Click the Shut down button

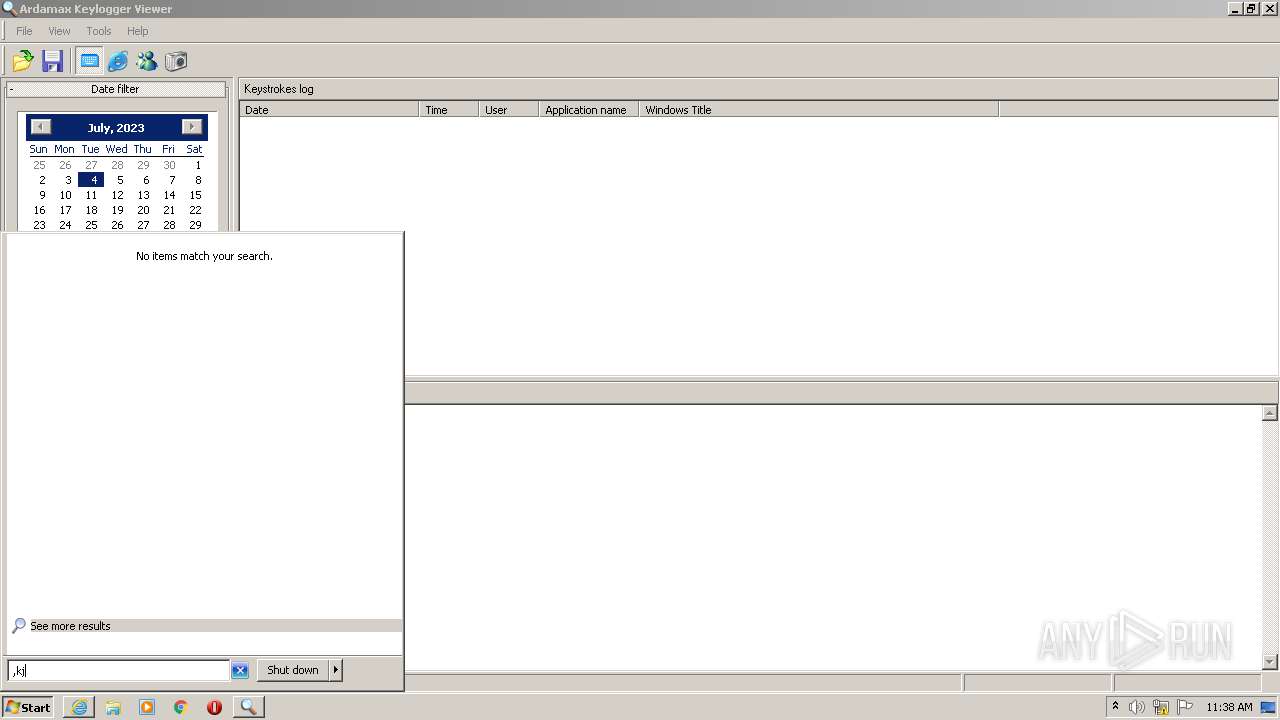click(x=293, y=670)
